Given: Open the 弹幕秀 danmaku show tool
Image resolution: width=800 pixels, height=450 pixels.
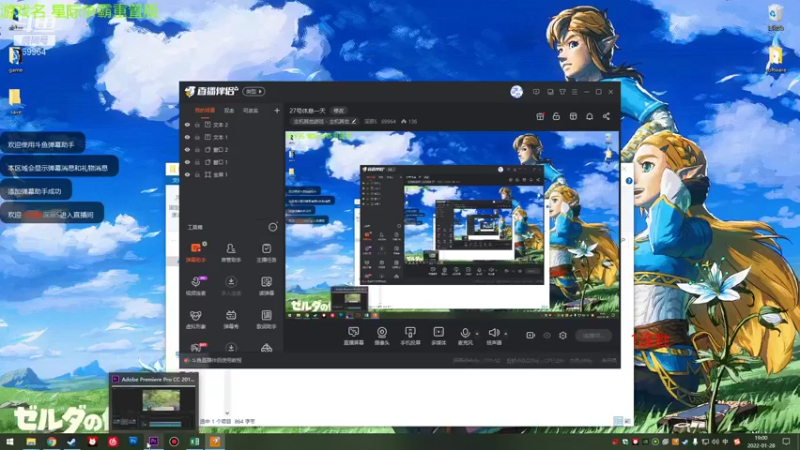Looking at the screenshot, I should (231, 319).
